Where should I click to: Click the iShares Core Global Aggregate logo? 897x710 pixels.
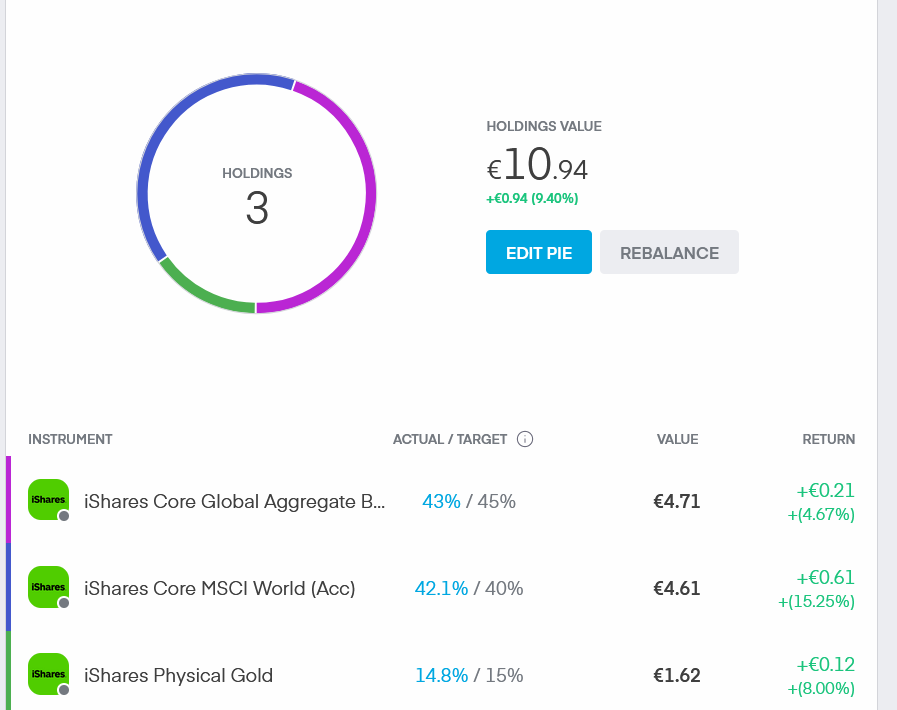coord(49,500)
